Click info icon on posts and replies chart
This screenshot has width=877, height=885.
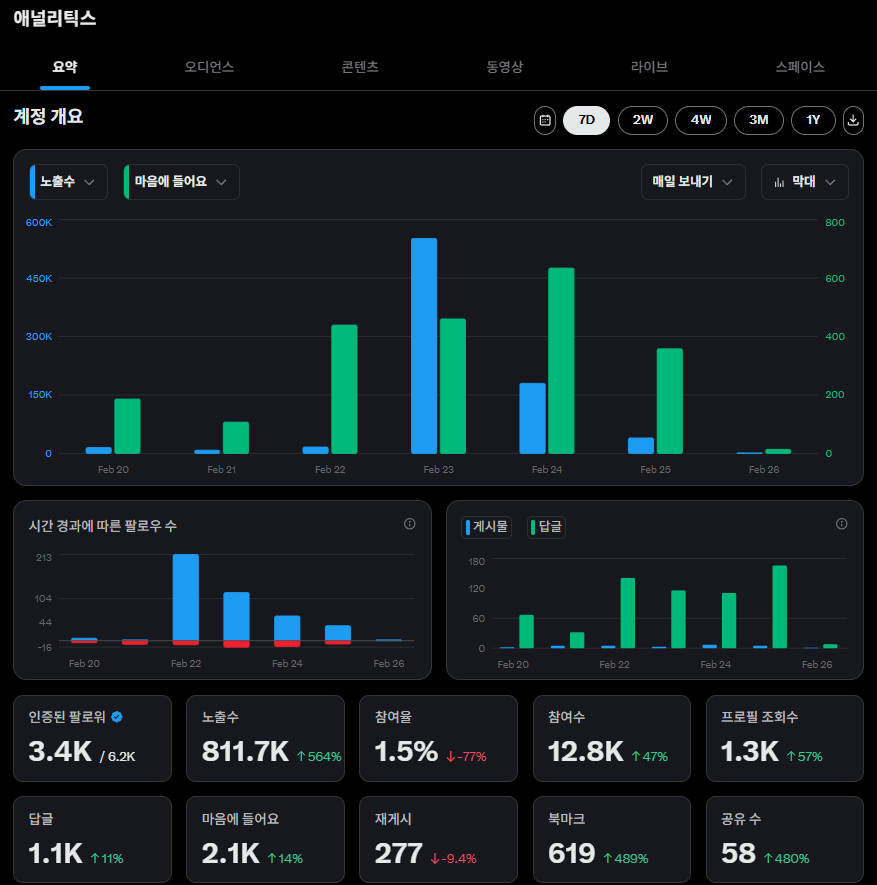pos(841,524)
